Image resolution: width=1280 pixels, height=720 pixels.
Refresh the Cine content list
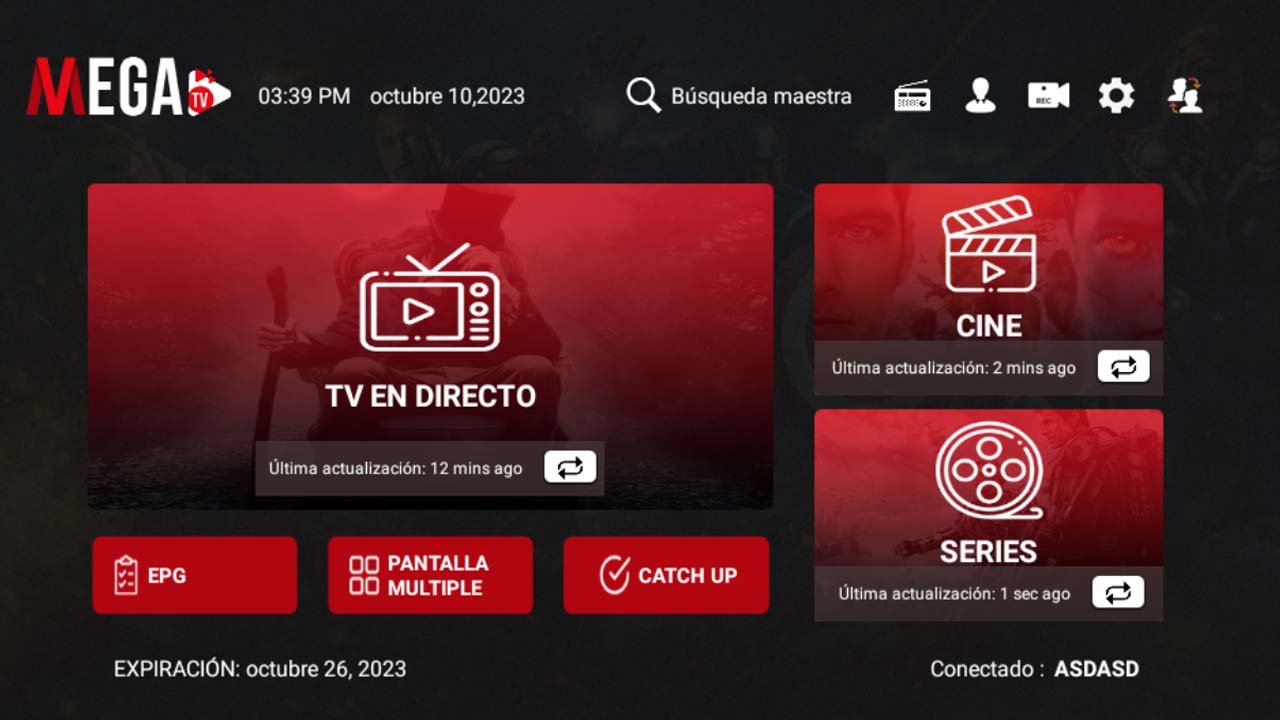pos(1123,367)
